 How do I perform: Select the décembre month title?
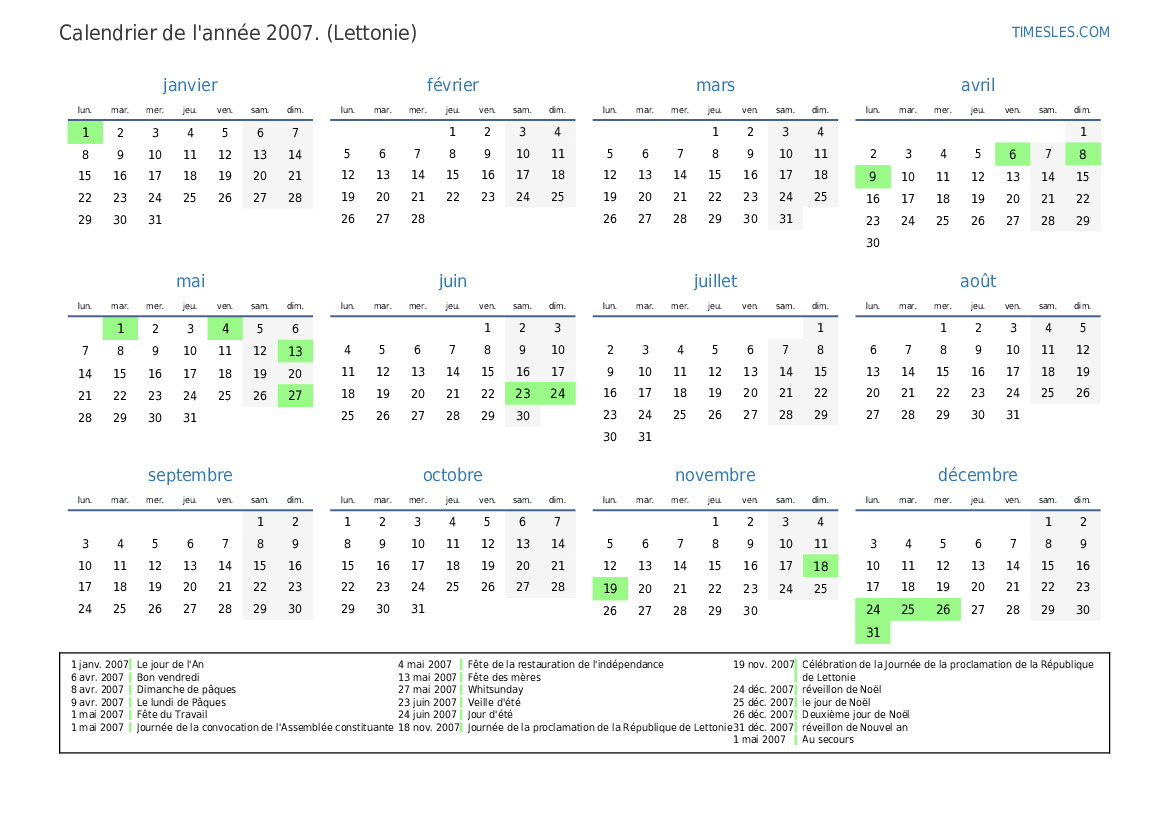point(977,475)
